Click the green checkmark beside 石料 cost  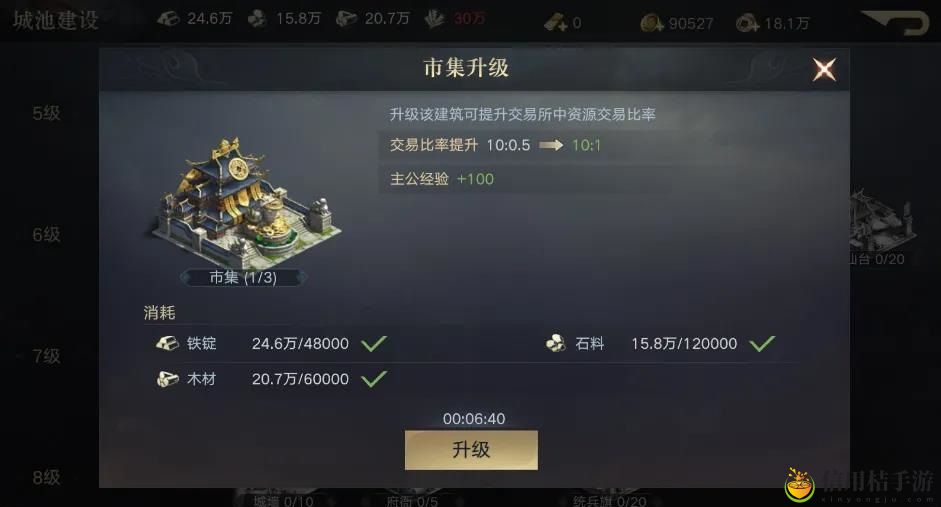point(762,343)
